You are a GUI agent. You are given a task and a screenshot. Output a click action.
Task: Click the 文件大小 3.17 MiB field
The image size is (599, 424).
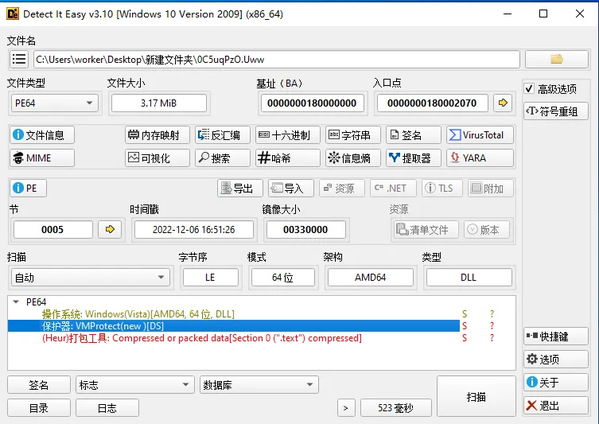click(159, 103)
